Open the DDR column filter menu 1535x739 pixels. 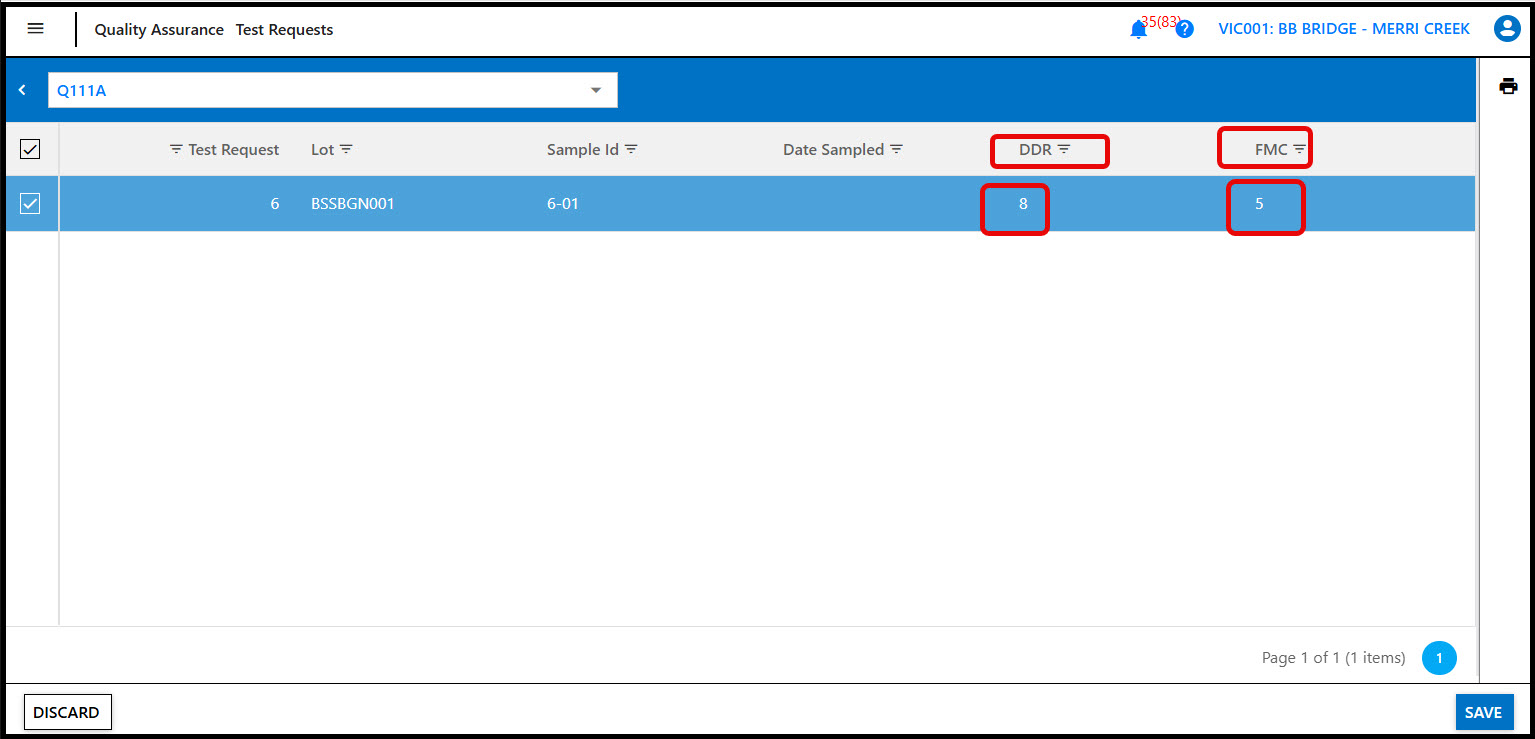(x=1064, y=150)
